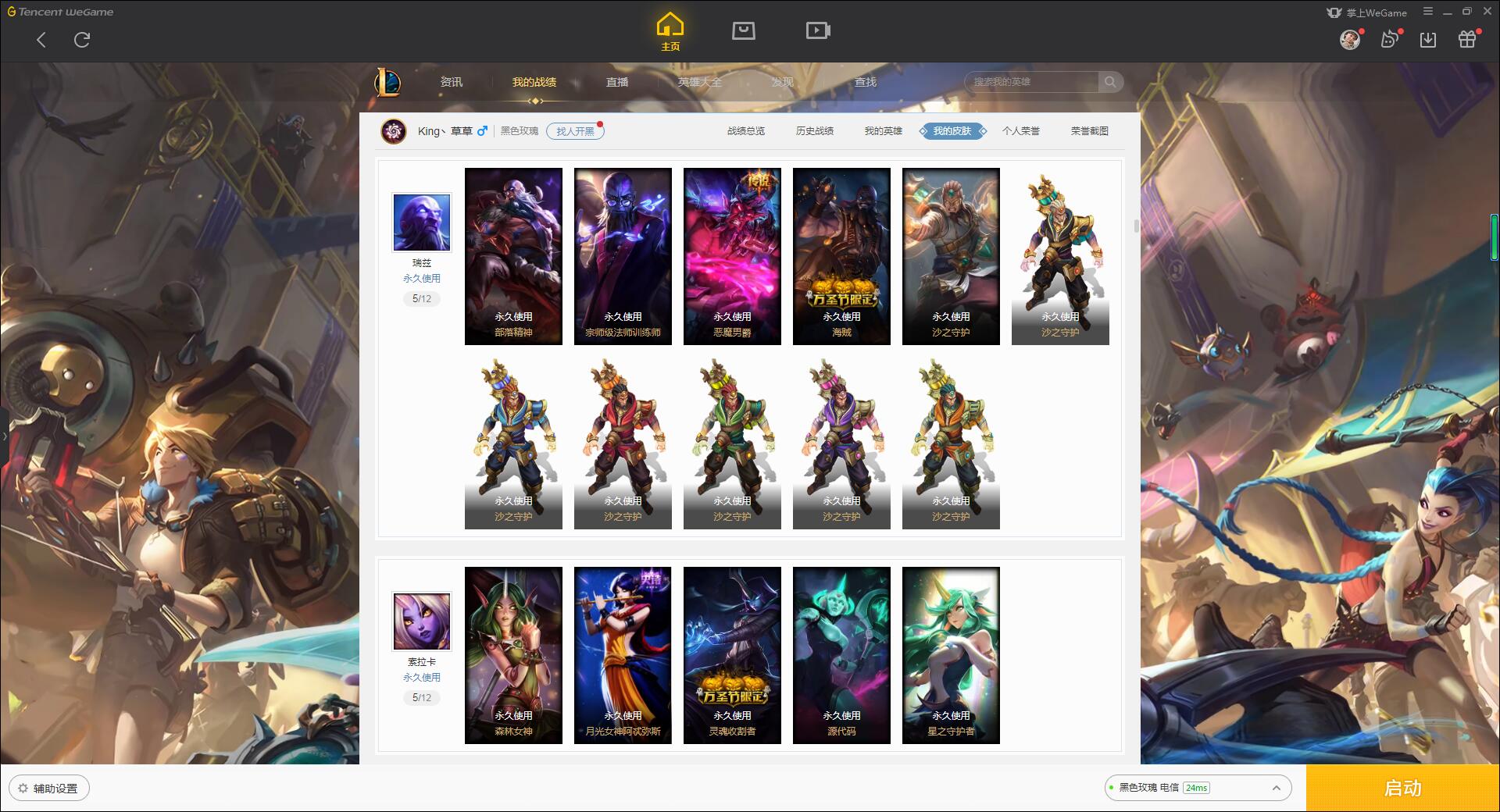Click the male gender icon by the name

pos(482,130)
